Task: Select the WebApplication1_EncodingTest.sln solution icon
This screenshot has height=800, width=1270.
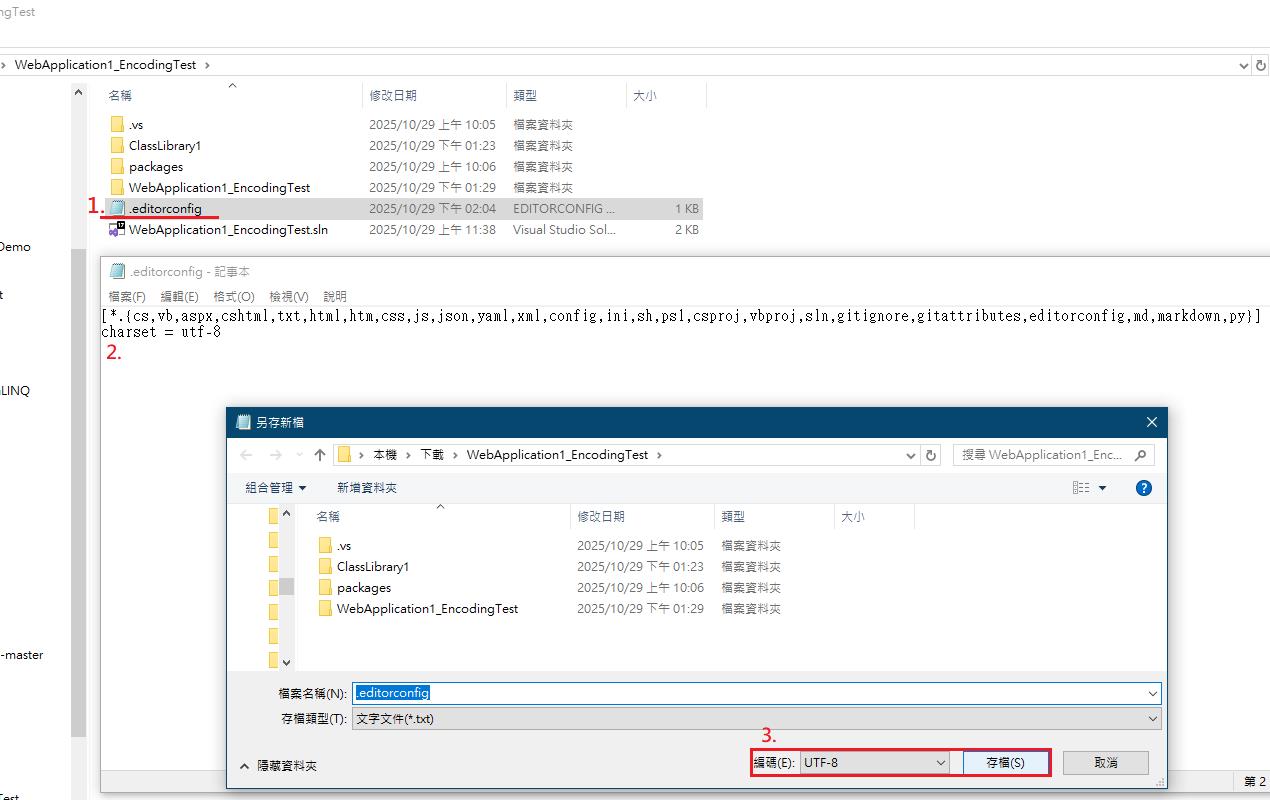Action: tap(117, 229)
